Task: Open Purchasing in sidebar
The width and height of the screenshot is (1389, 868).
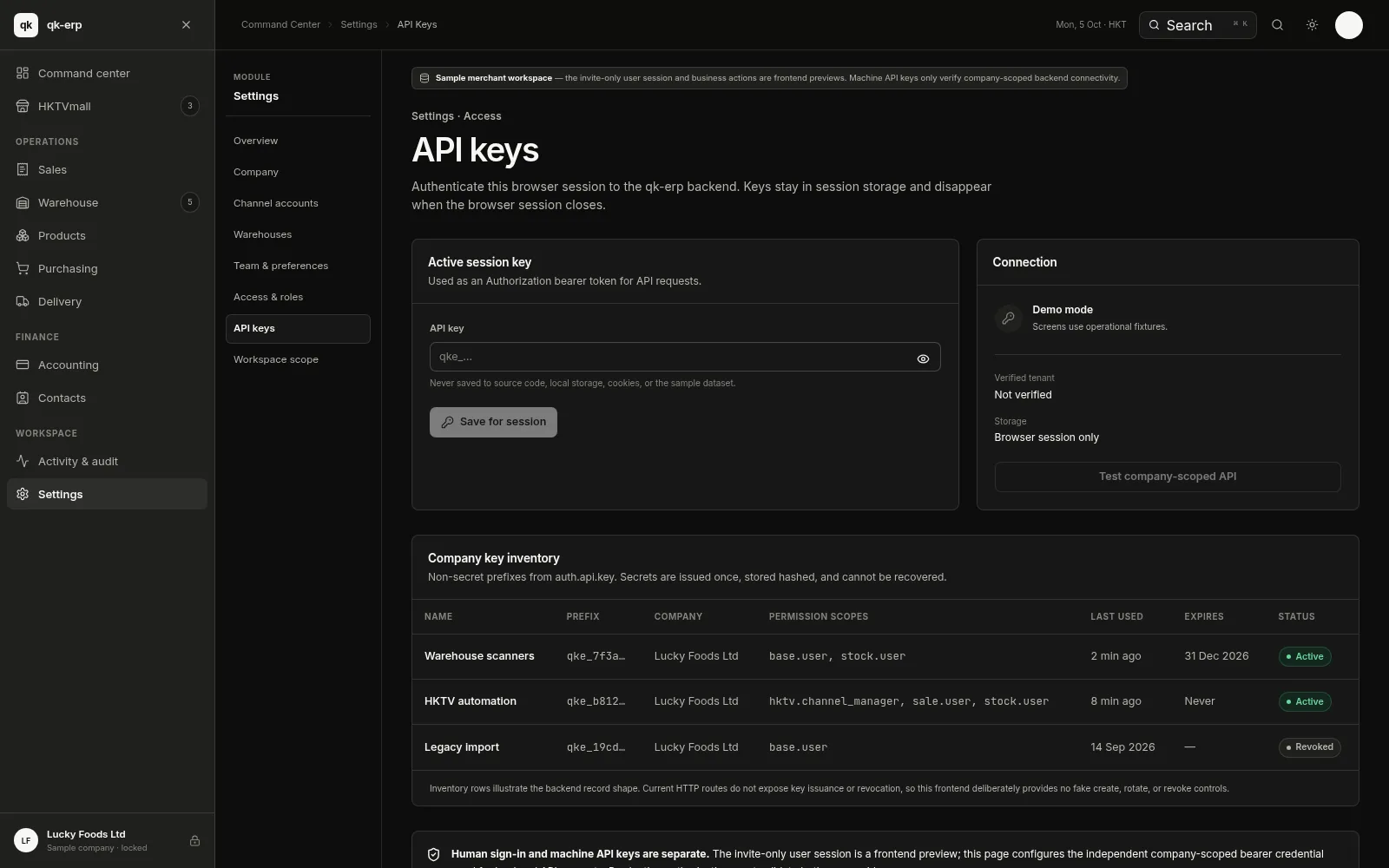Action: pyautogui.click(x=107, y=268)
